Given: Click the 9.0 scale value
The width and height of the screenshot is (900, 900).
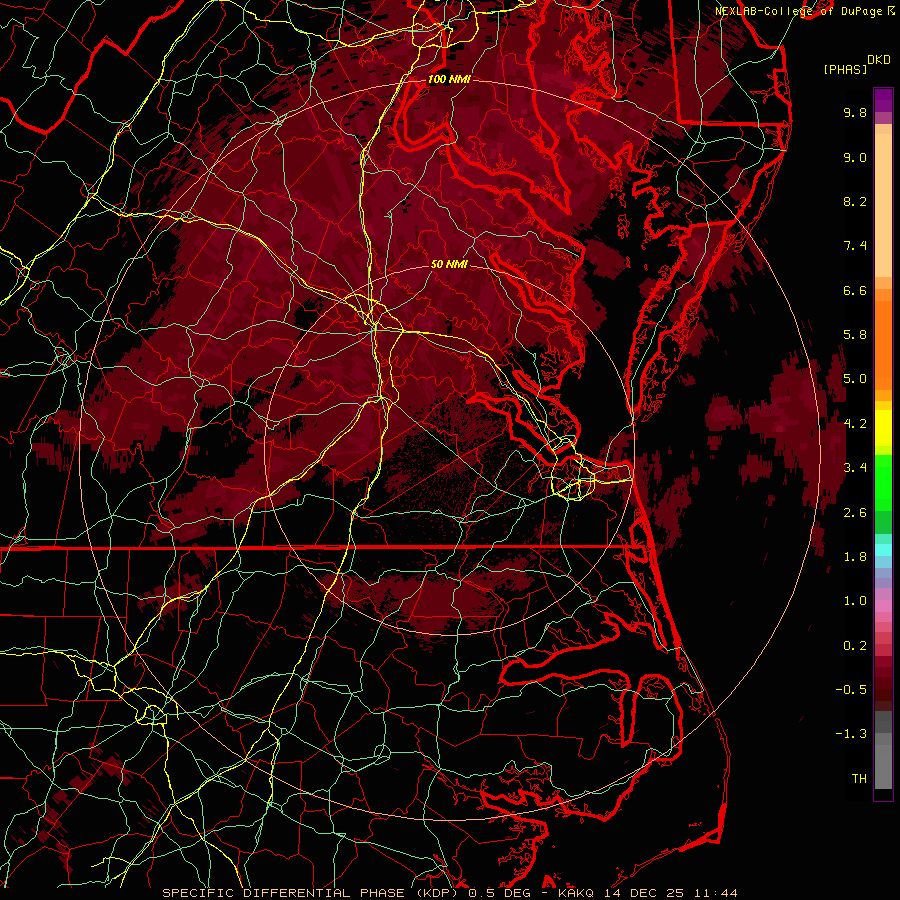Looking at the screenshot, I should click(x=855, y=157).
